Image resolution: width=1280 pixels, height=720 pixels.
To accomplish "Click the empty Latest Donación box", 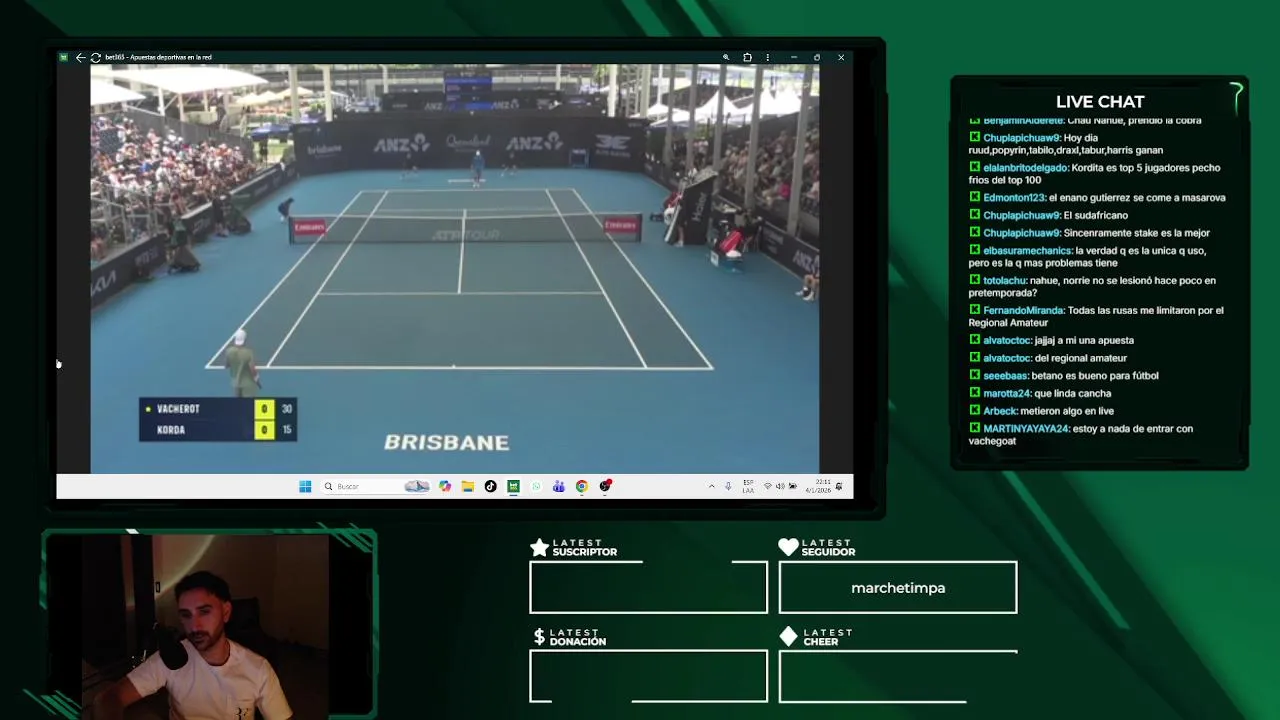I will pos(648,676).
